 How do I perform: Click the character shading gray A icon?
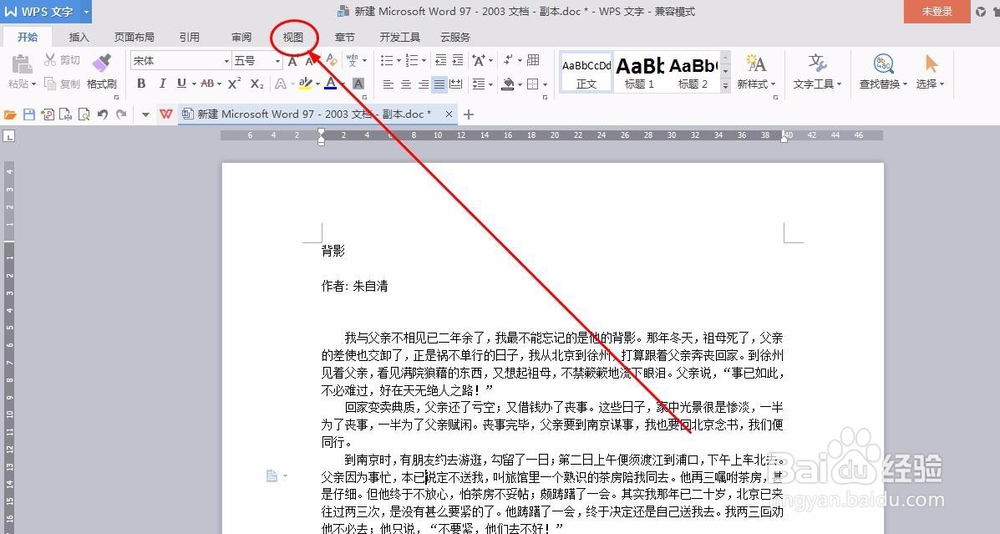tap(358, 84)
